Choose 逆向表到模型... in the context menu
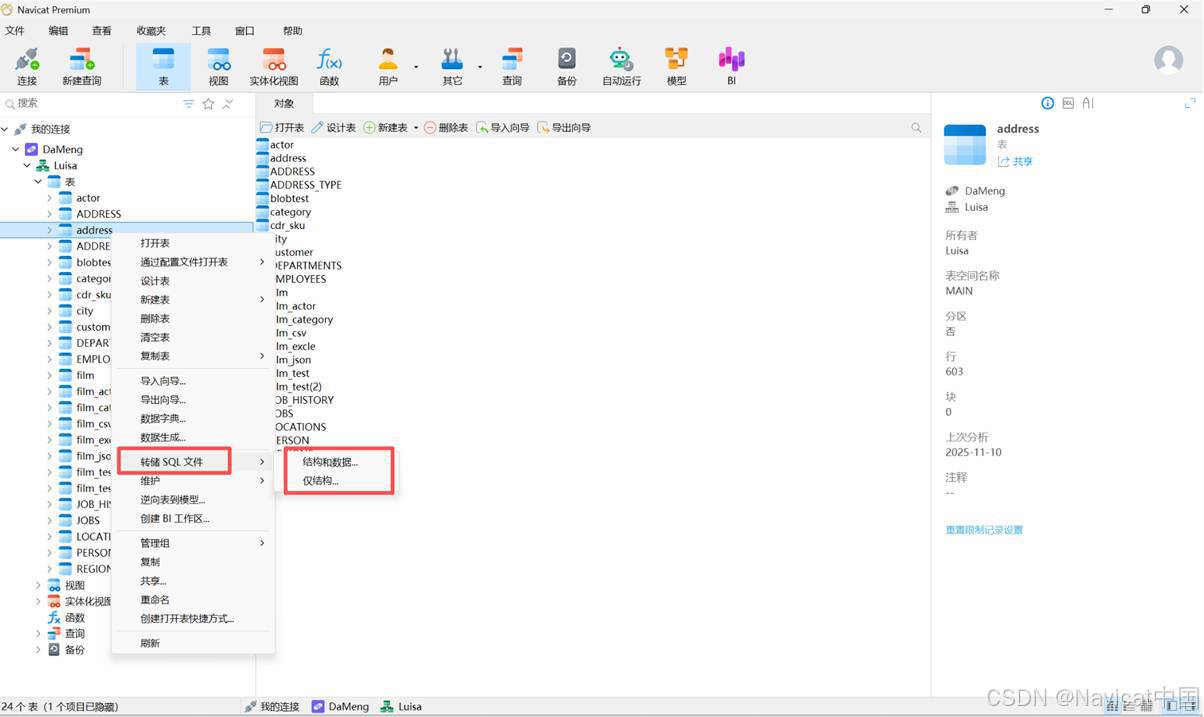 [173, 500]
